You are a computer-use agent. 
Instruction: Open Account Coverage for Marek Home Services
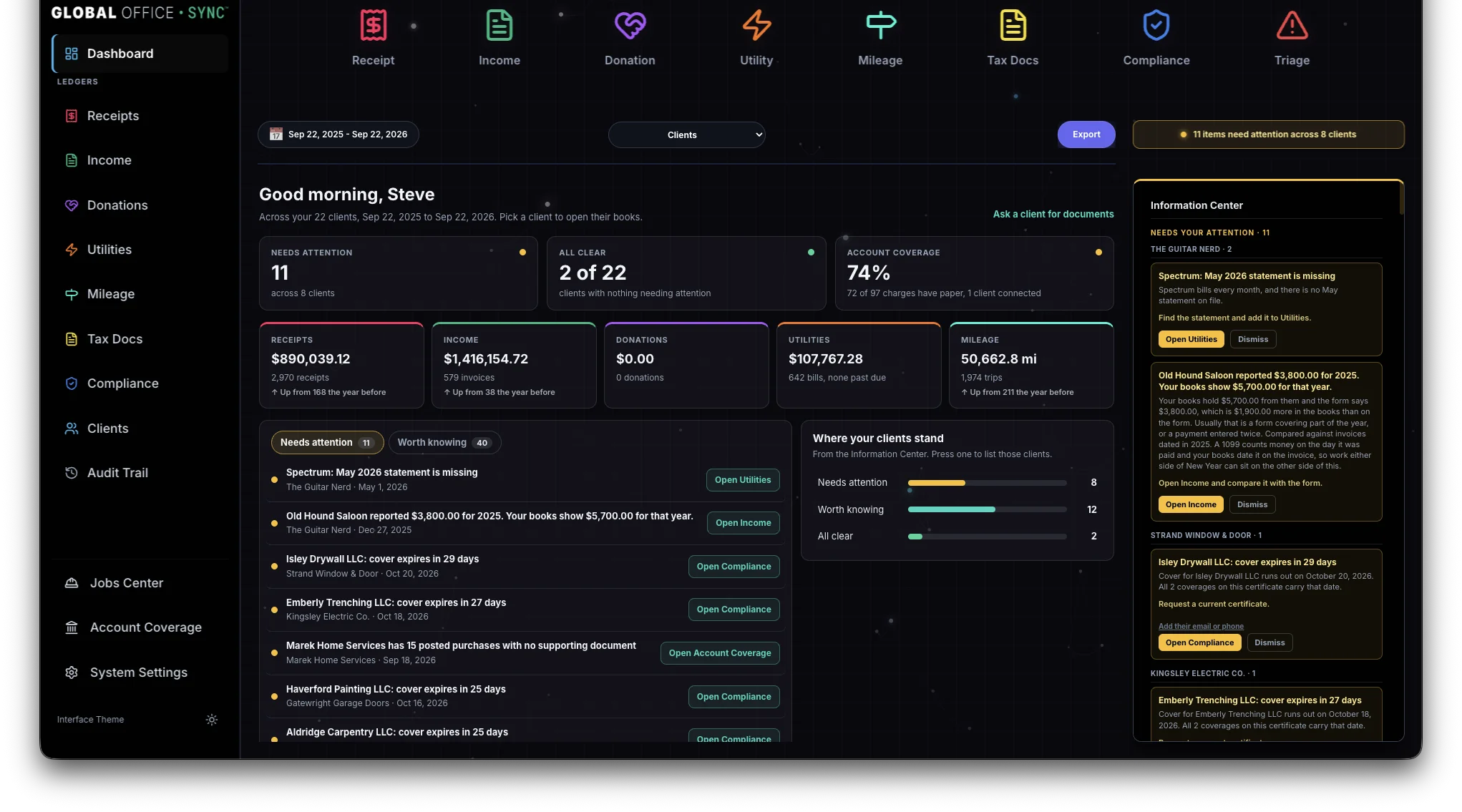[719, 653]
